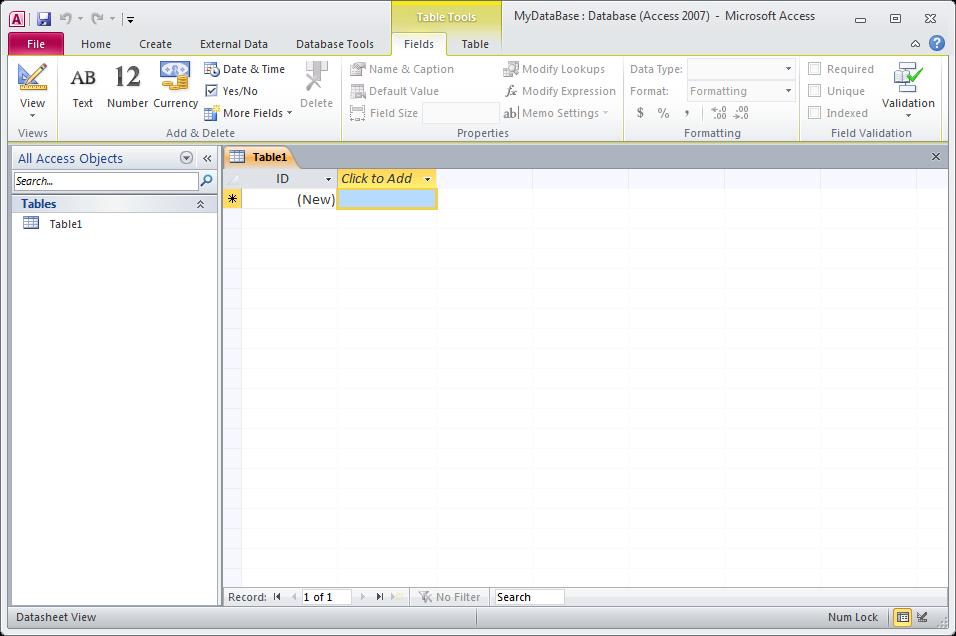Image resolution: width=956 pixels, height=636 pixels.
Task: Open Validation menu button
Action: pyautogui.click(x=908, y=90)
